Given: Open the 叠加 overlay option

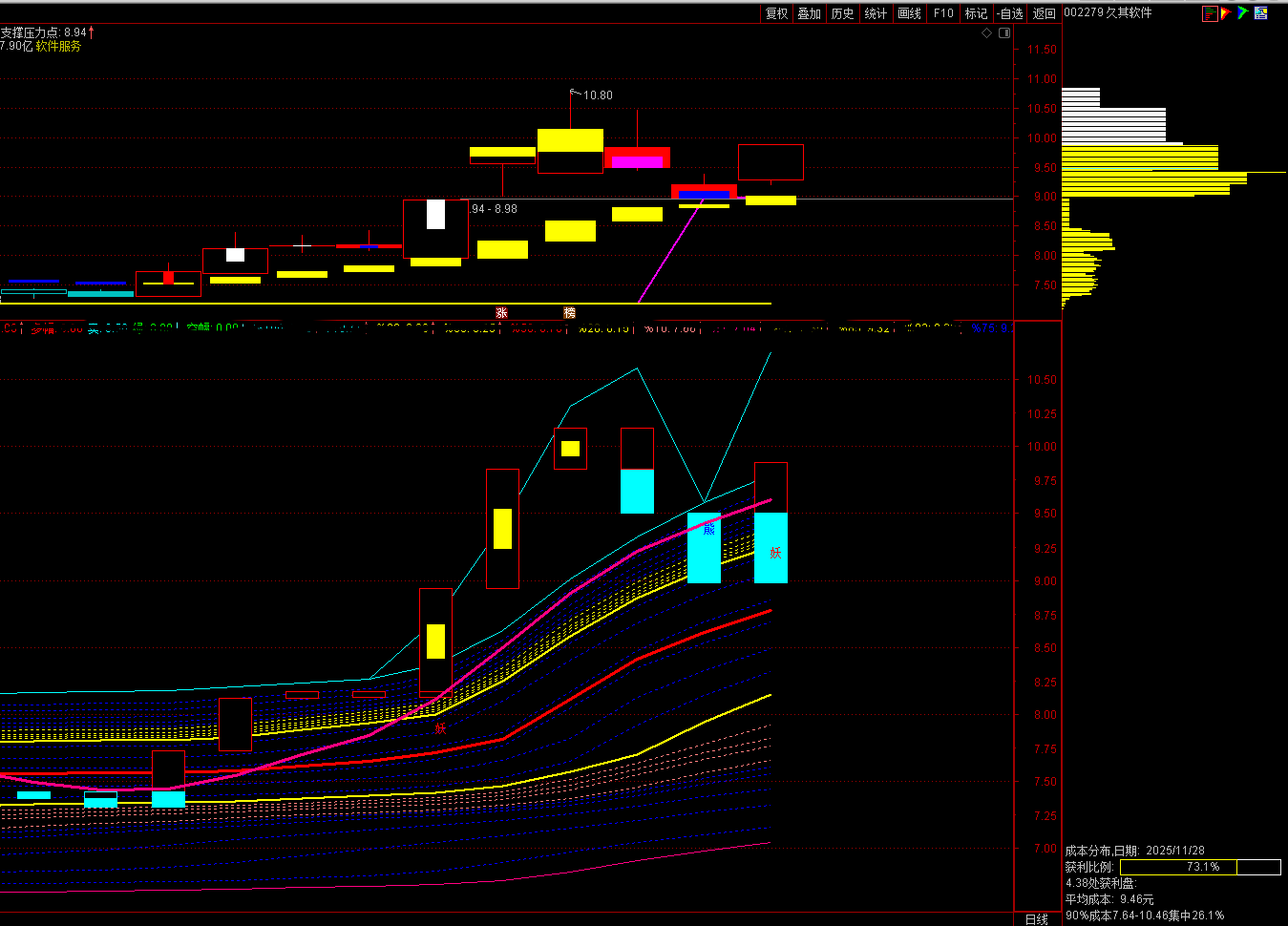Looking at the screenshot, I should [x=810, y=13].
